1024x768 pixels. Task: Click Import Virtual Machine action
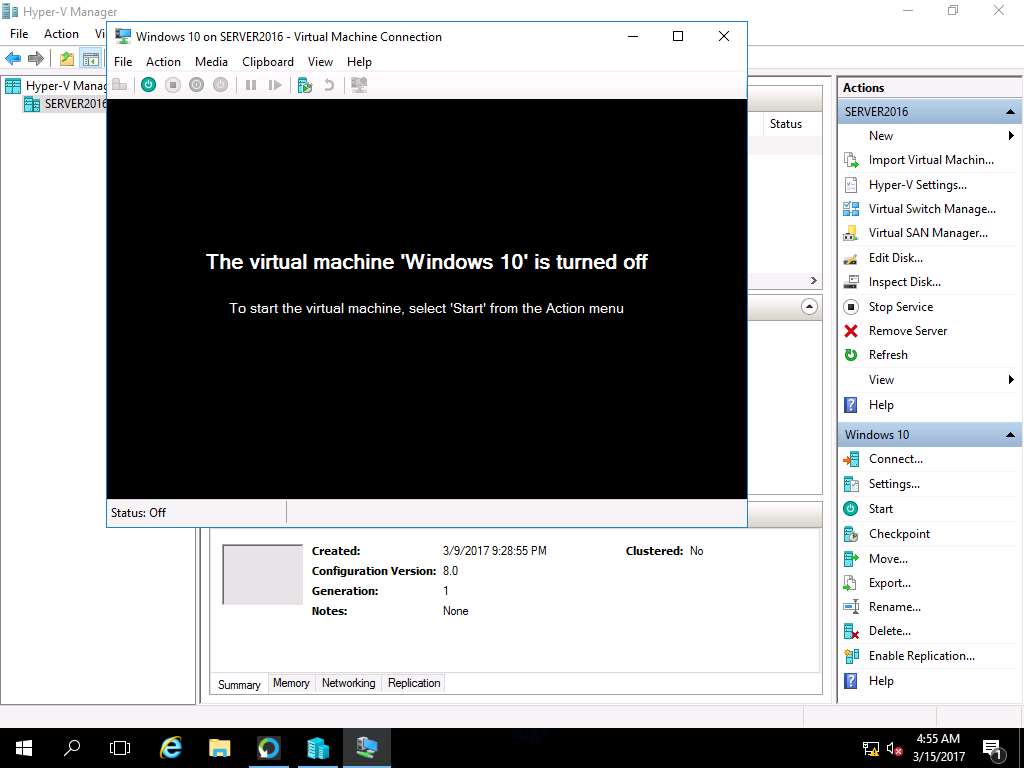point(929,160)
